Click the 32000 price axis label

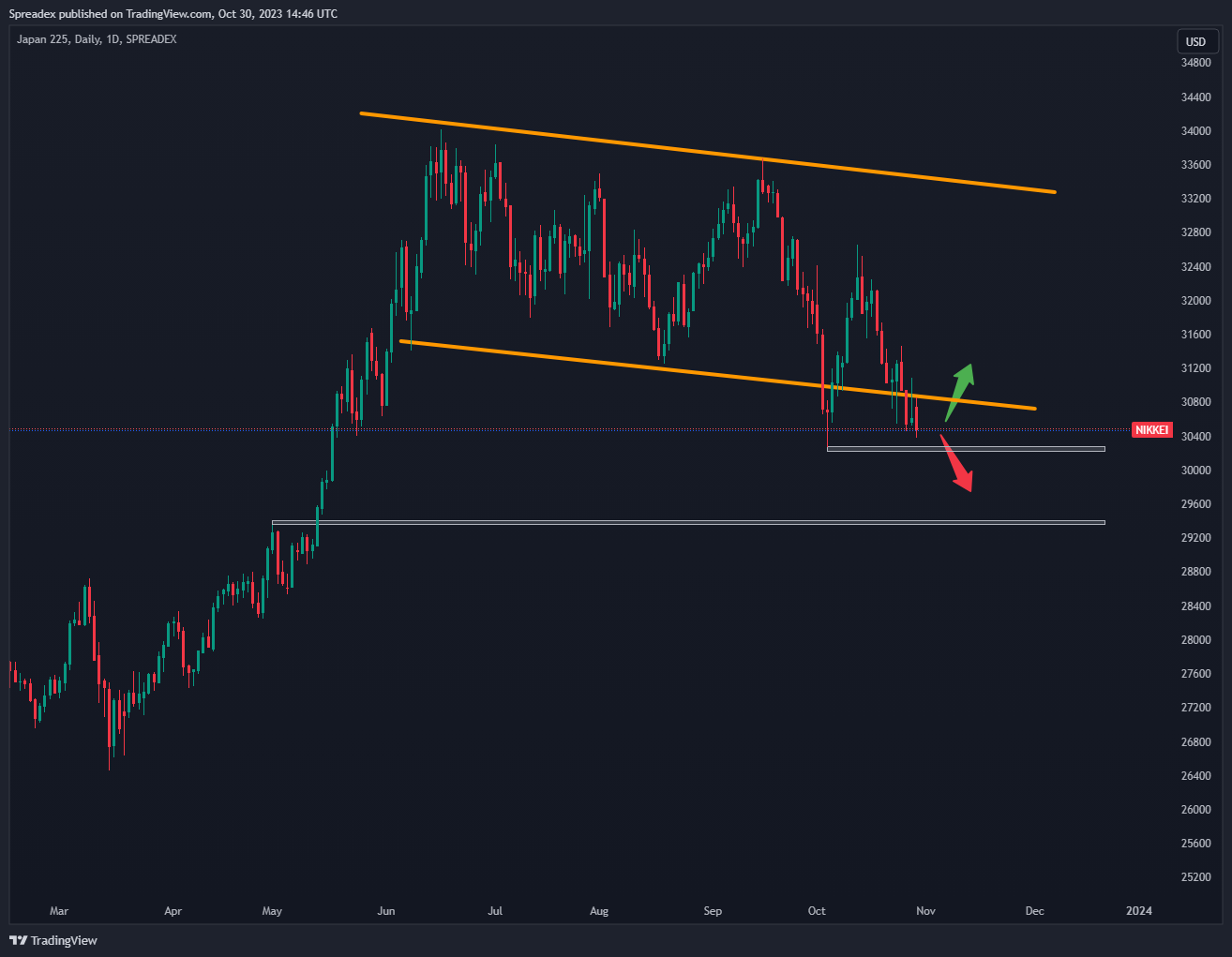[x=1196, y=301]
